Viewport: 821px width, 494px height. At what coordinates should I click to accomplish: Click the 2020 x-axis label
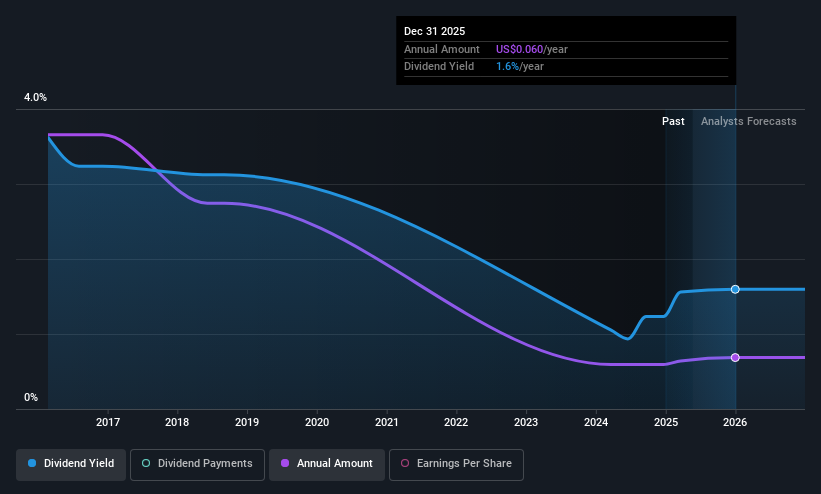click(317, 422)
